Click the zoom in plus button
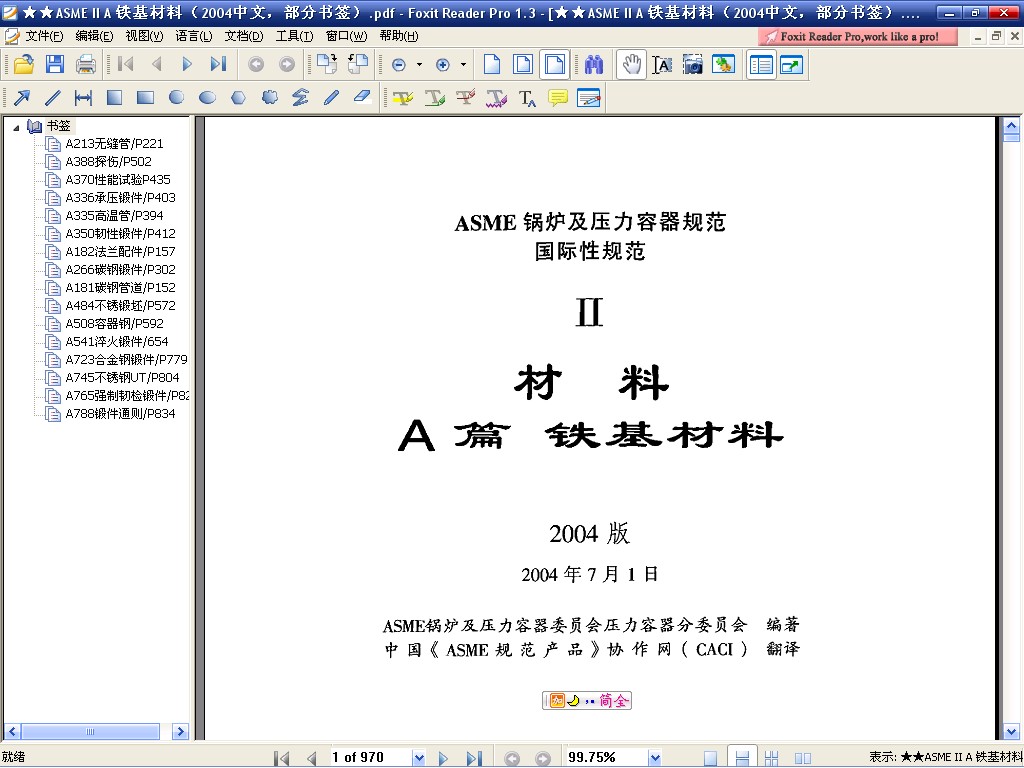Screen dimensions: 1024x768 (x=443, y=65)
